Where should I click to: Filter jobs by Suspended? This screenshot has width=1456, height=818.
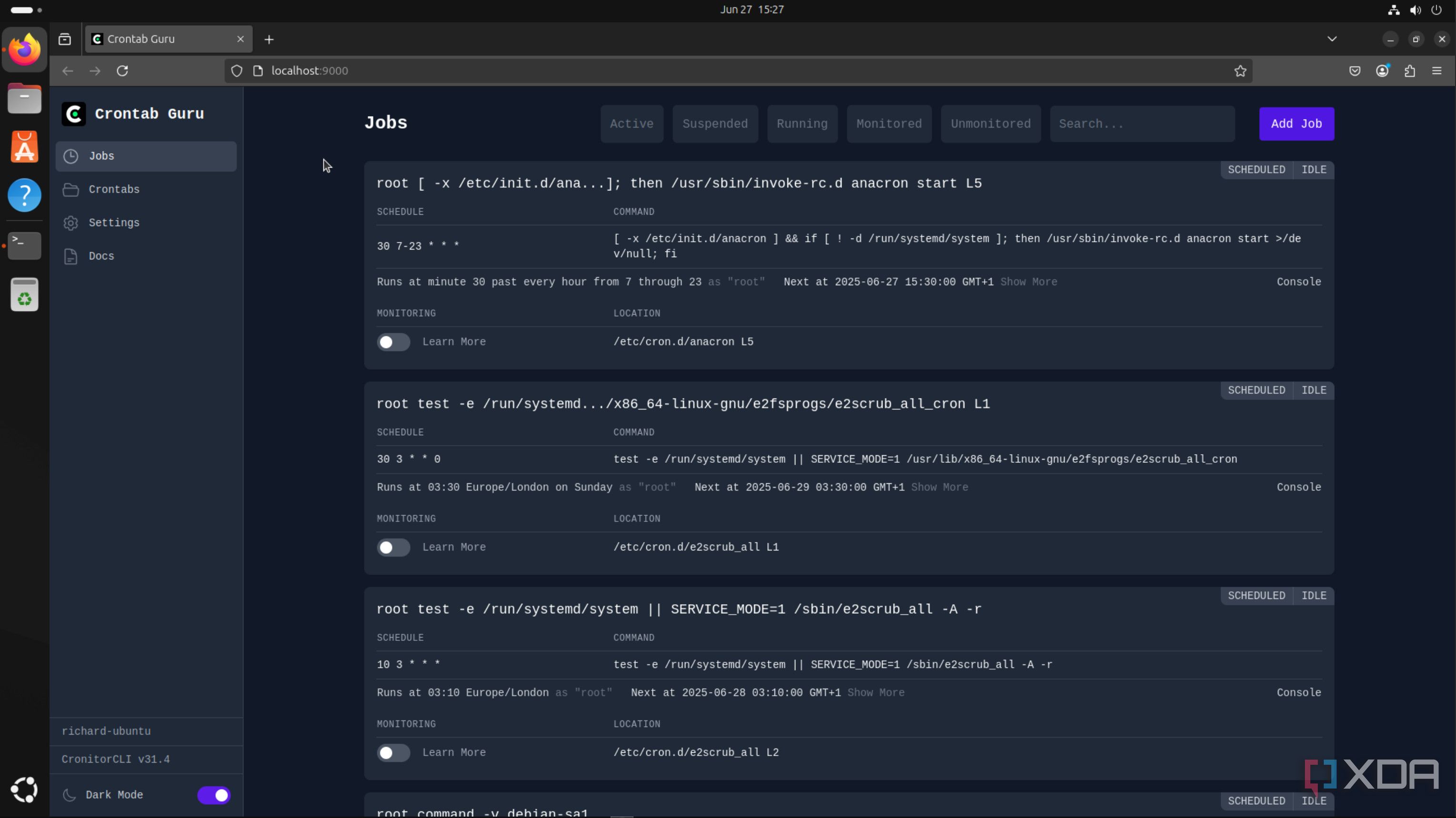pos(715,124)
